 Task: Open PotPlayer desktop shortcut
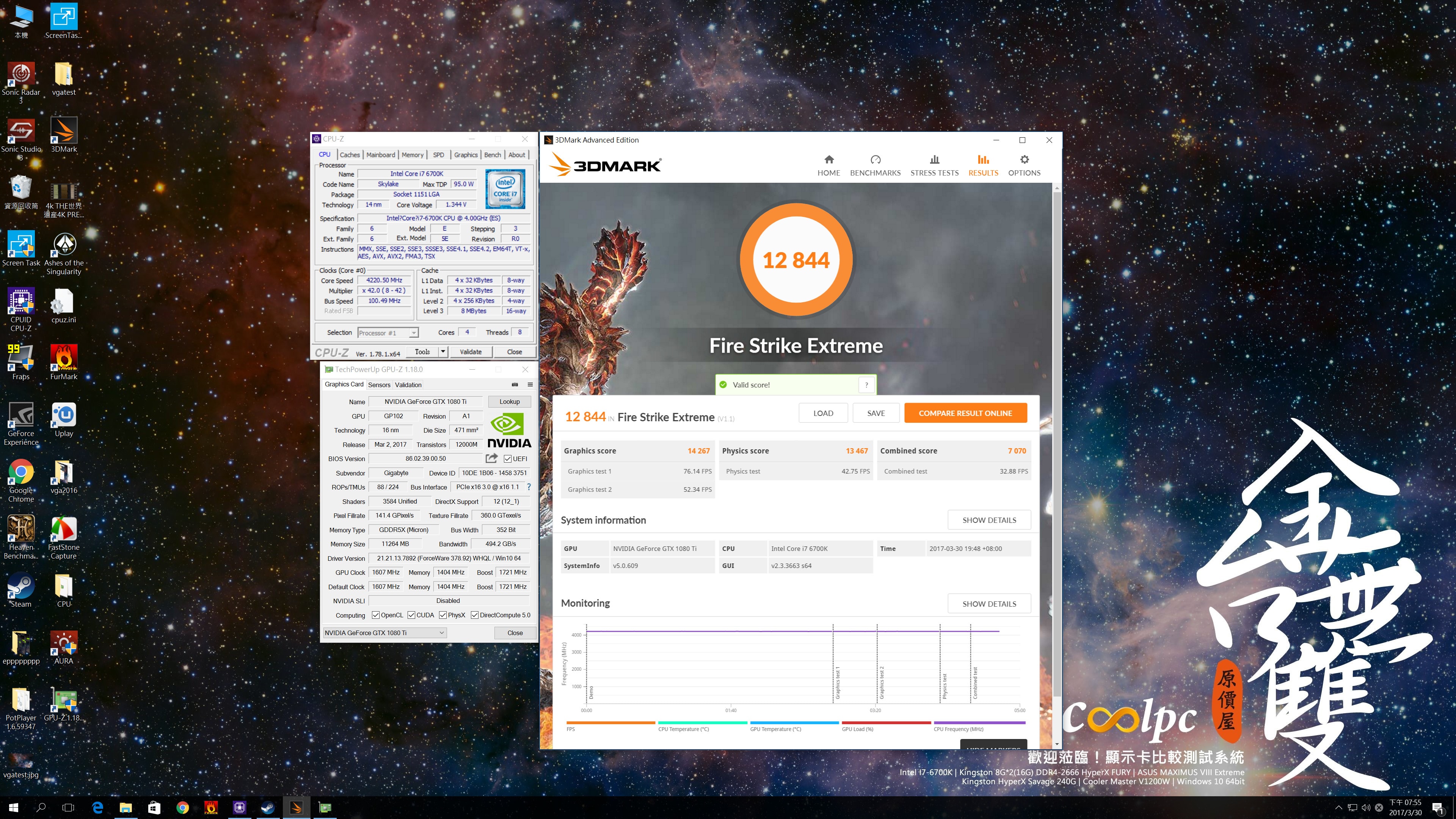point(21,709)
